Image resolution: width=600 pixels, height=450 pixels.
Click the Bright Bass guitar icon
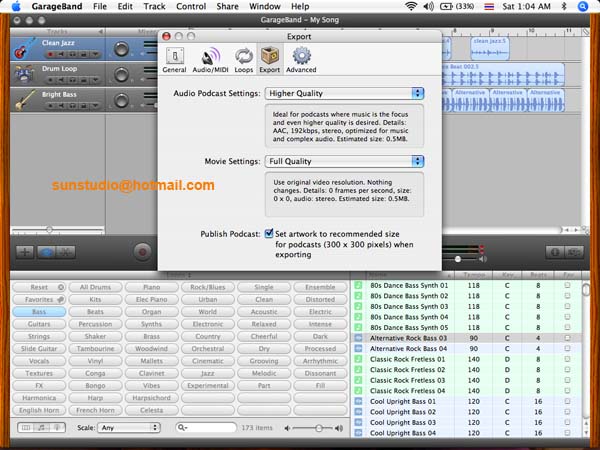point(24,99)
